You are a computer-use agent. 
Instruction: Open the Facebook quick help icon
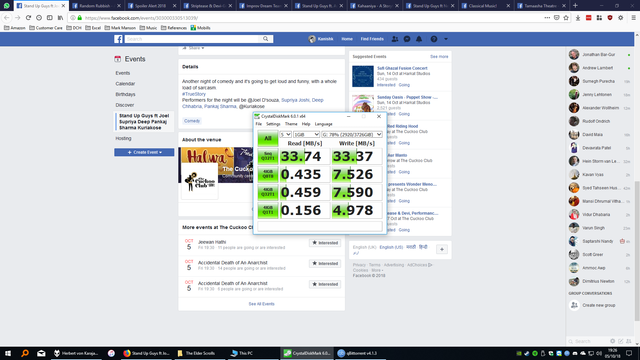click(434, 39)
